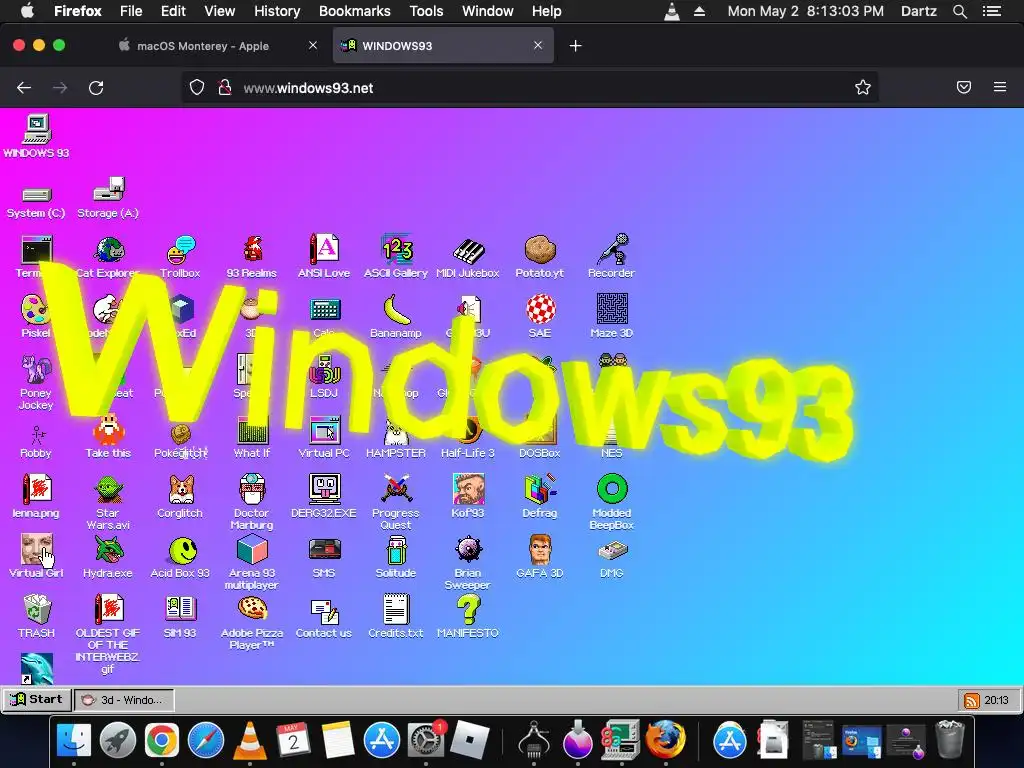Select the '3d - Windo...' taskbar item
1024x768 pixels.
point(124,700)
